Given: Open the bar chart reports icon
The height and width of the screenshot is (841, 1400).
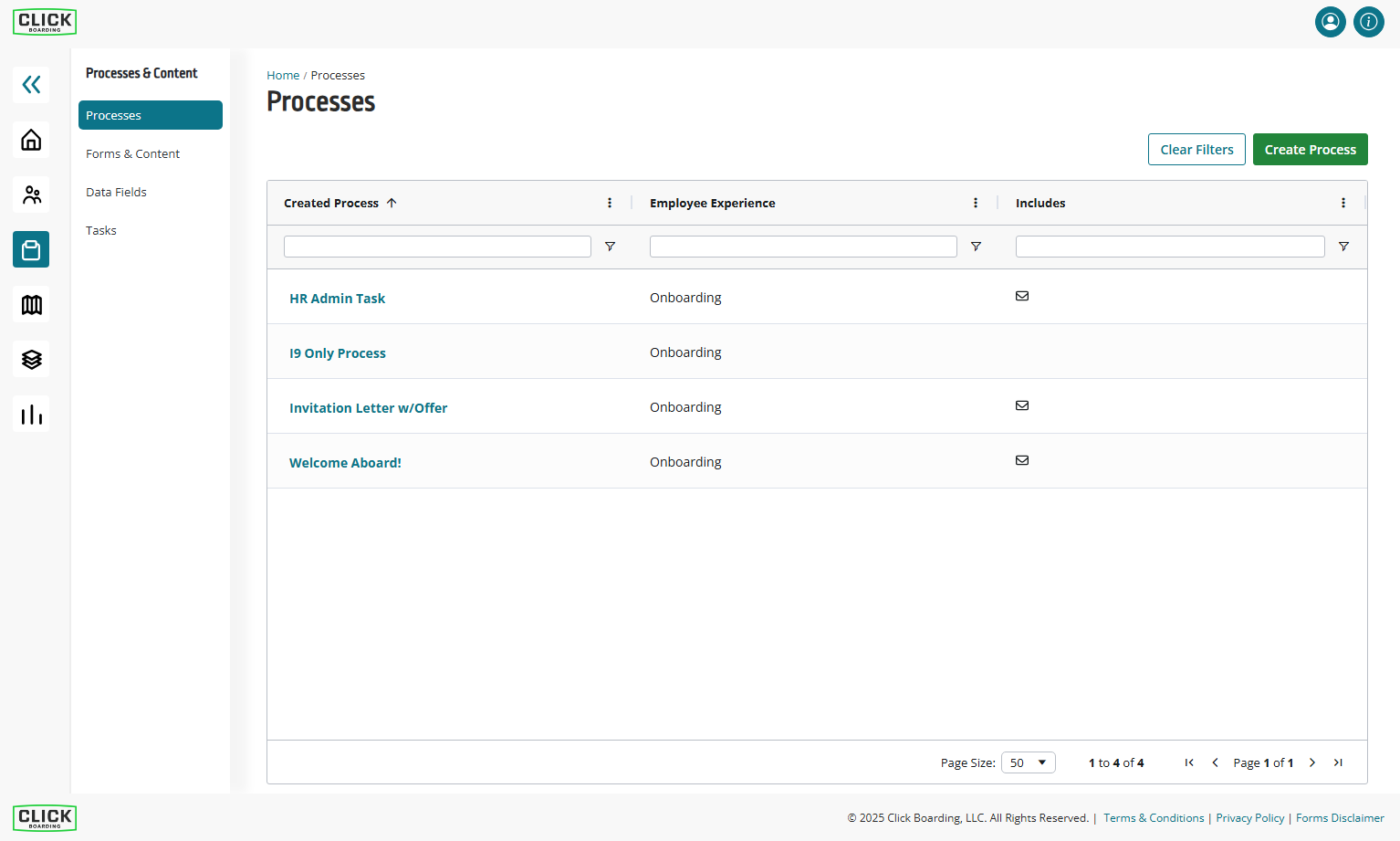Looking at the screenshot, I should point(31,415).
